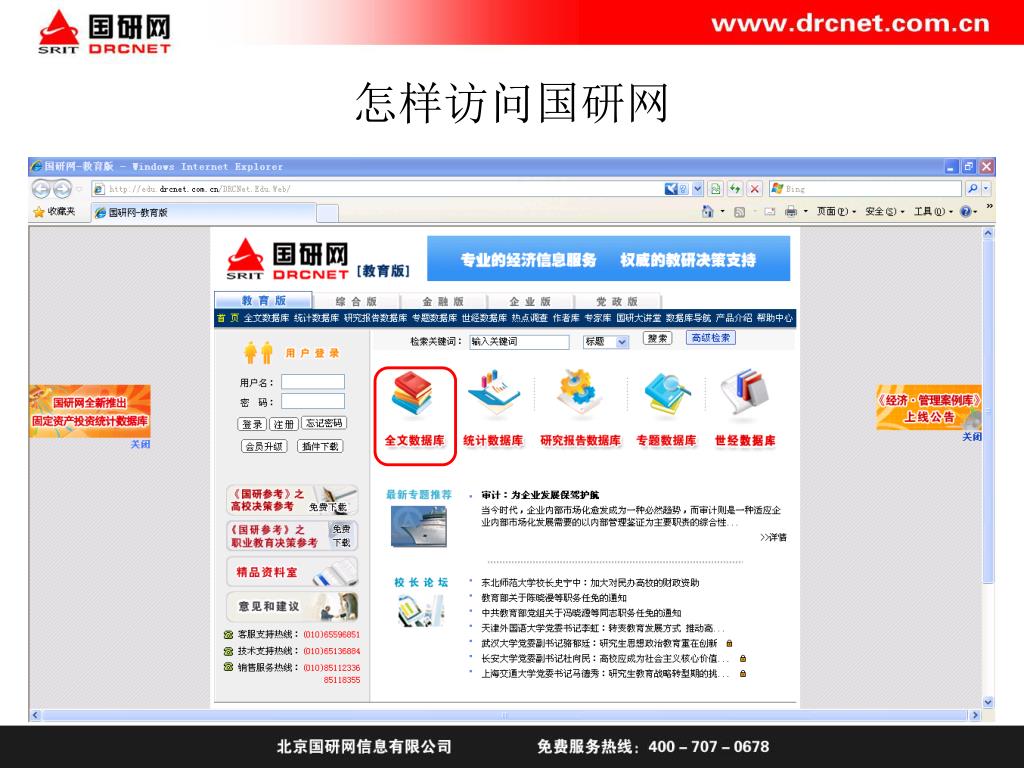Click the 会员升级 button

pyautogui.click(x=264, y=446)
